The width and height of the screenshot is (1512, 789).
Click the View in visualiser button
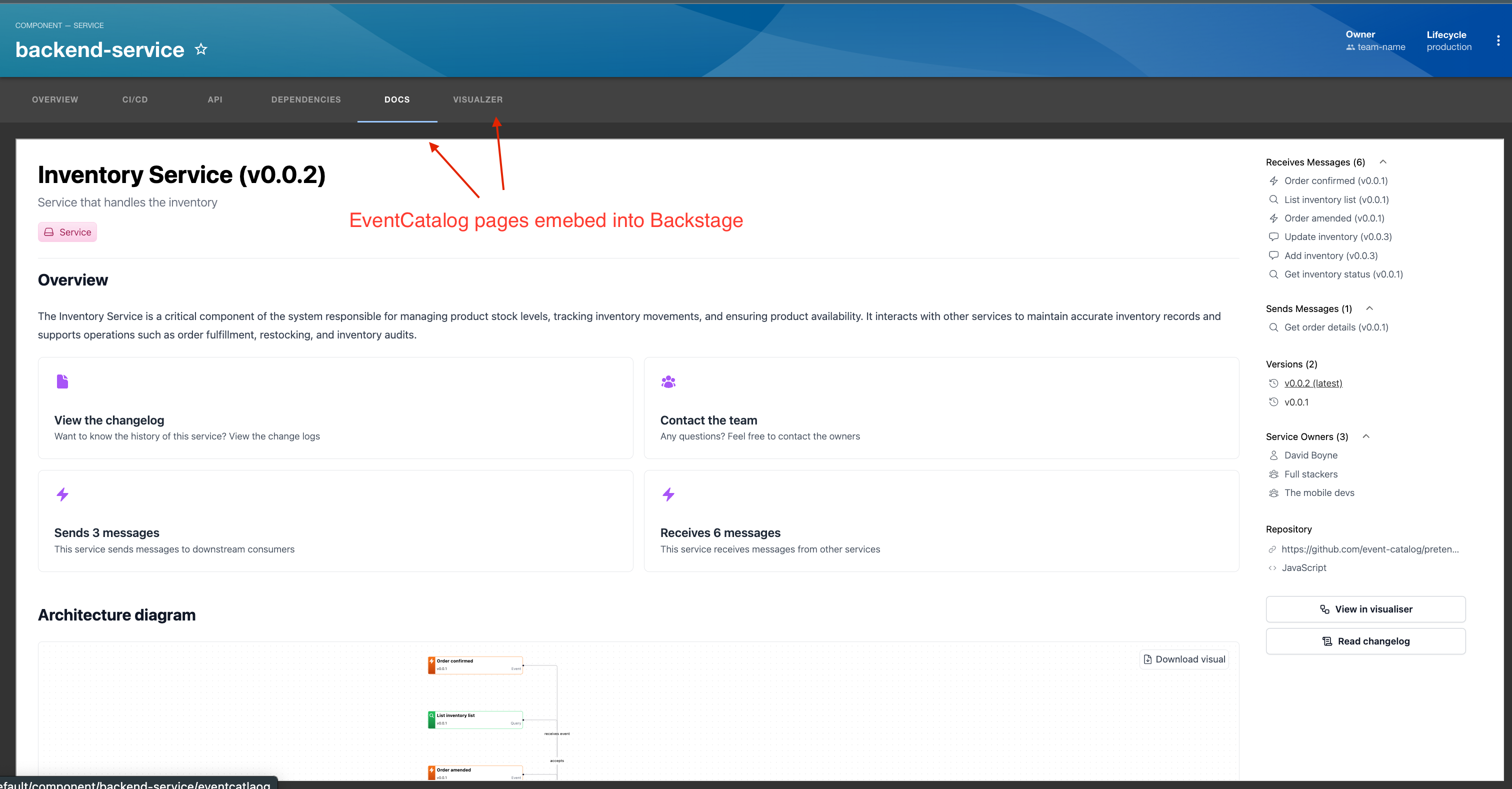[x=1365, y=609]
